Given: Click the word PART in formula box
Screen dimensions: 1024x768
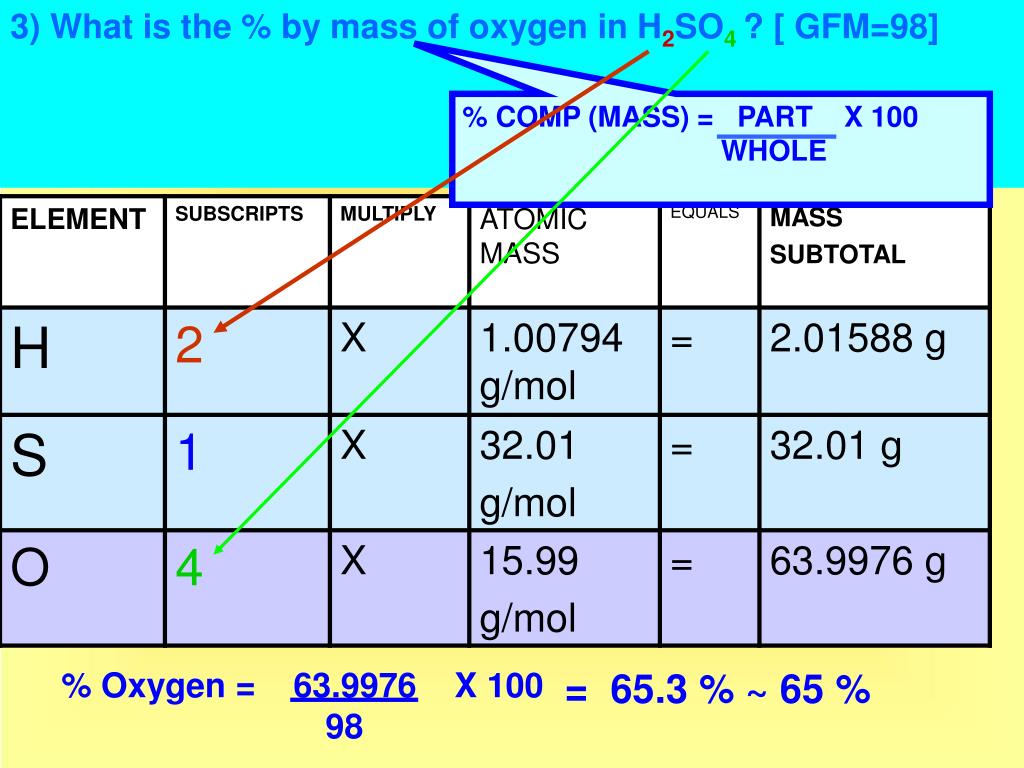Looking at the screenshot, I should tap(775, 117).
